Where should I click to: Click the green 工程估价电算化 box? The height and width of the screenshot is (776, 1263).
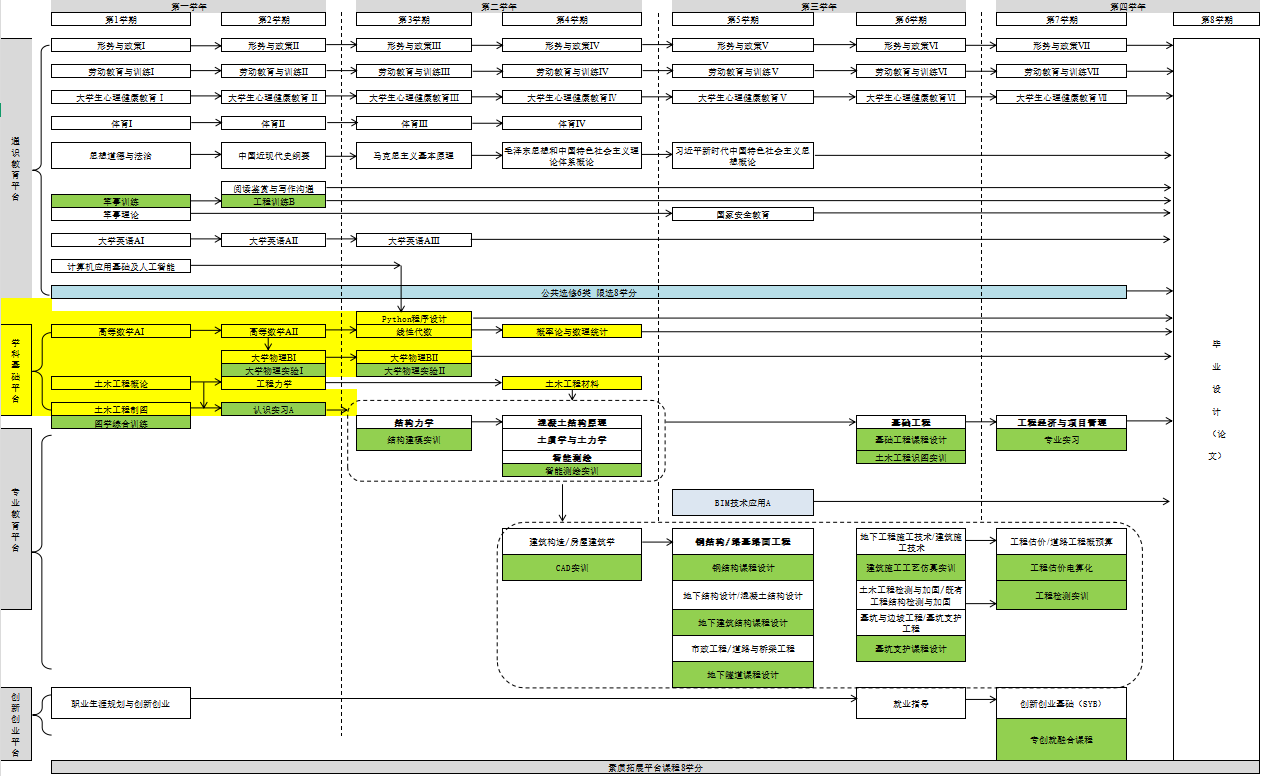(1061, 567)
